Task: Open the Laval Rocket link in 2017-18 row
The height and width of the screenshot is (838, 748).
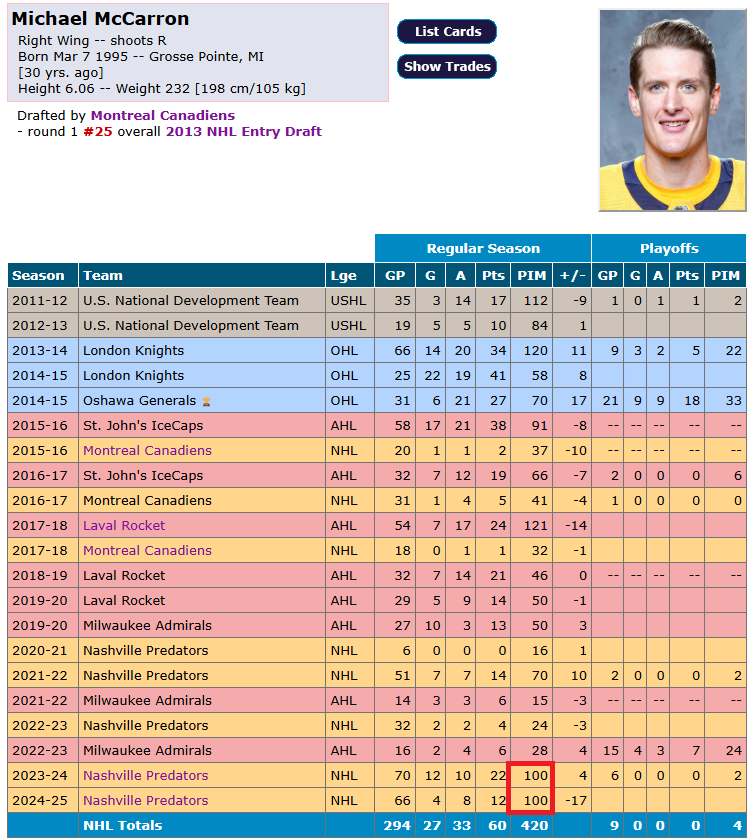Action: point(124,525)
